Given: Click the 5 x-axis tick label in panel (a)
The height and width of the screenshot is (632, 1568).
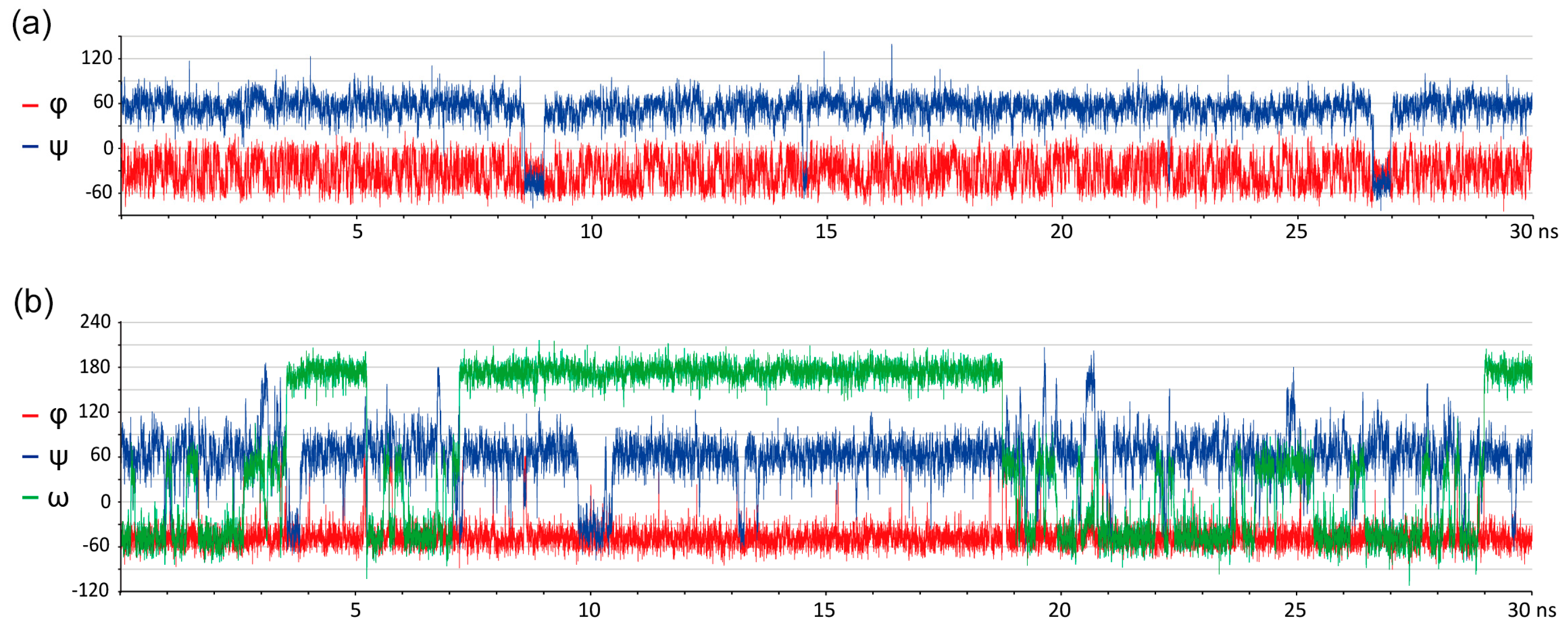Looking at the screenshot, I should (x=357, y=232).
